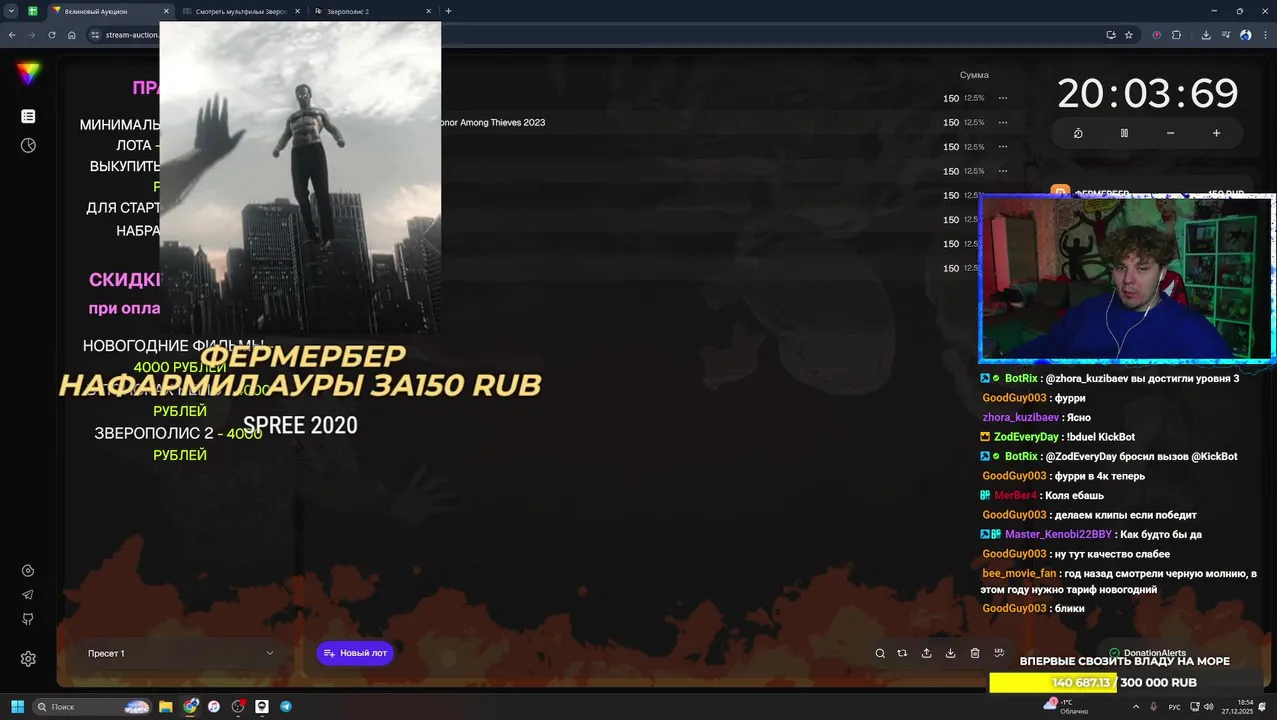This screenshot has height=720, width=1277.
Task: Click the 20:03:69 timer display
Action: 1148,94
